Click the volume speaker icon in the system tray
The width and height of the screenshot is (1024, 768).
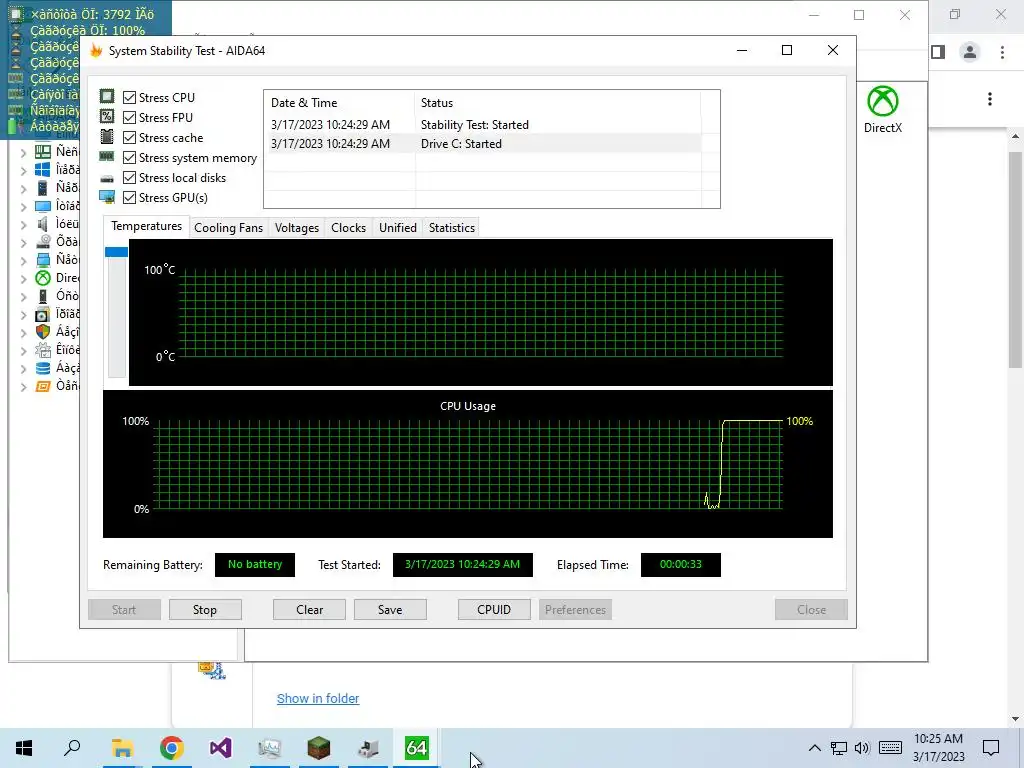[862, 748]
